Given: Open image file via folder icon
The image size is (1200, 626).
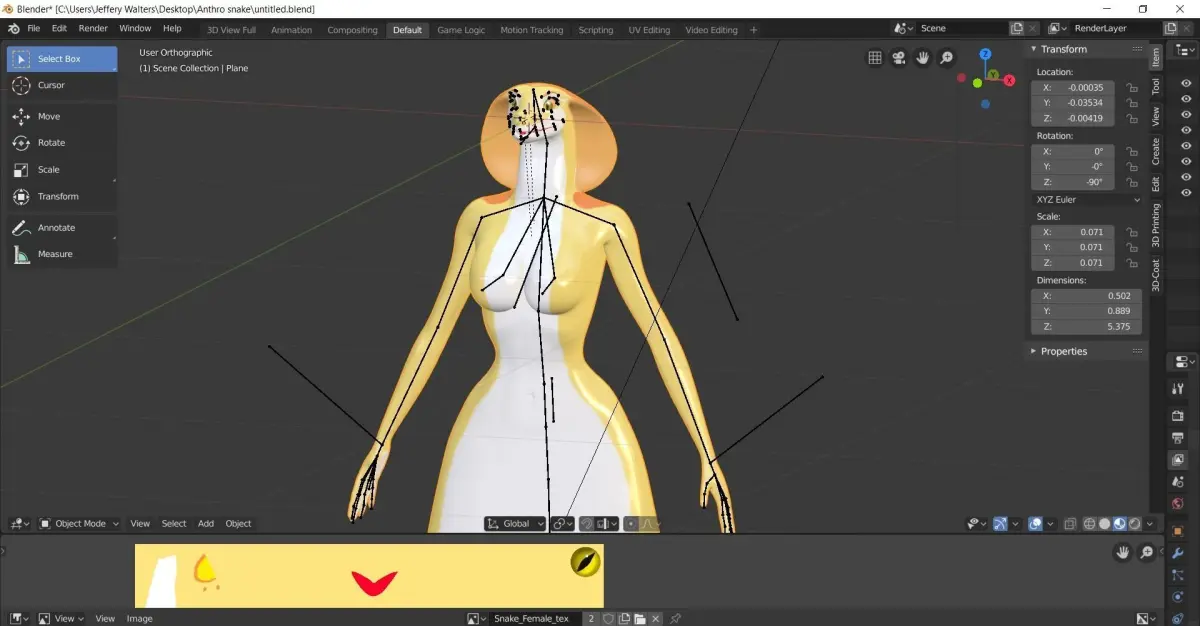Looking at the screenshot, I should tap(640, 619).
